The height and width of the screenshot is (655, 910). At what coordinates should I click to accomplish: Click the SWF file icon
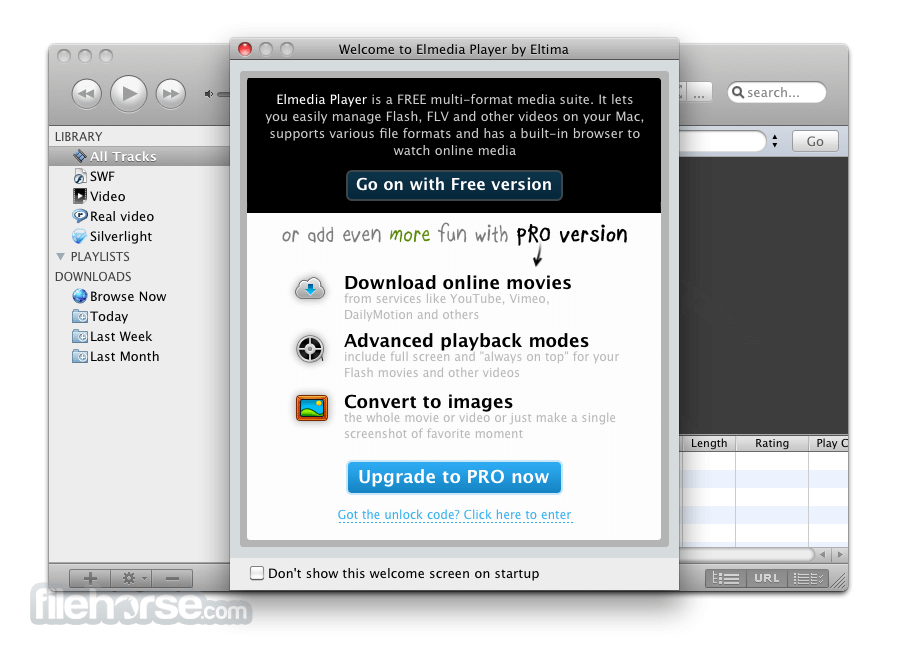(80, 176)
